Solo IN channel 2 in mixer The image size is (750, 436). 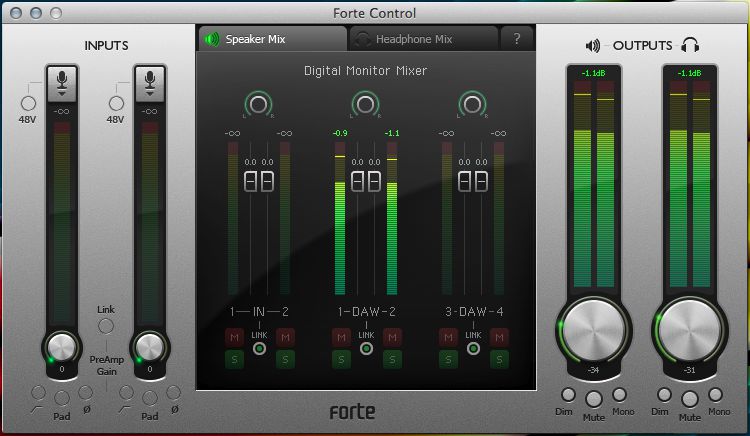[x=285, y=360]
